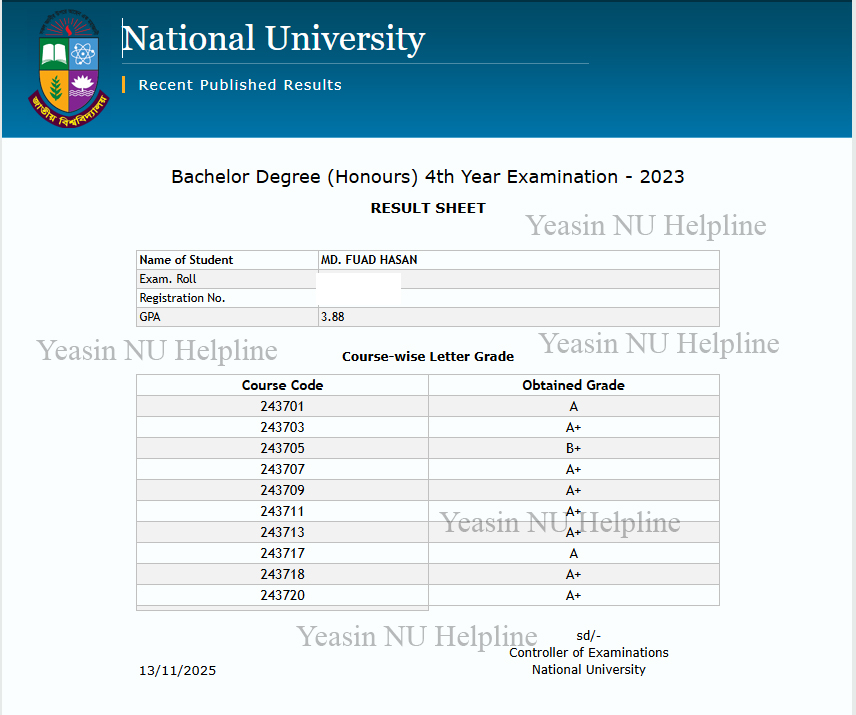Select the GPA value 3.88

[333, 317]
